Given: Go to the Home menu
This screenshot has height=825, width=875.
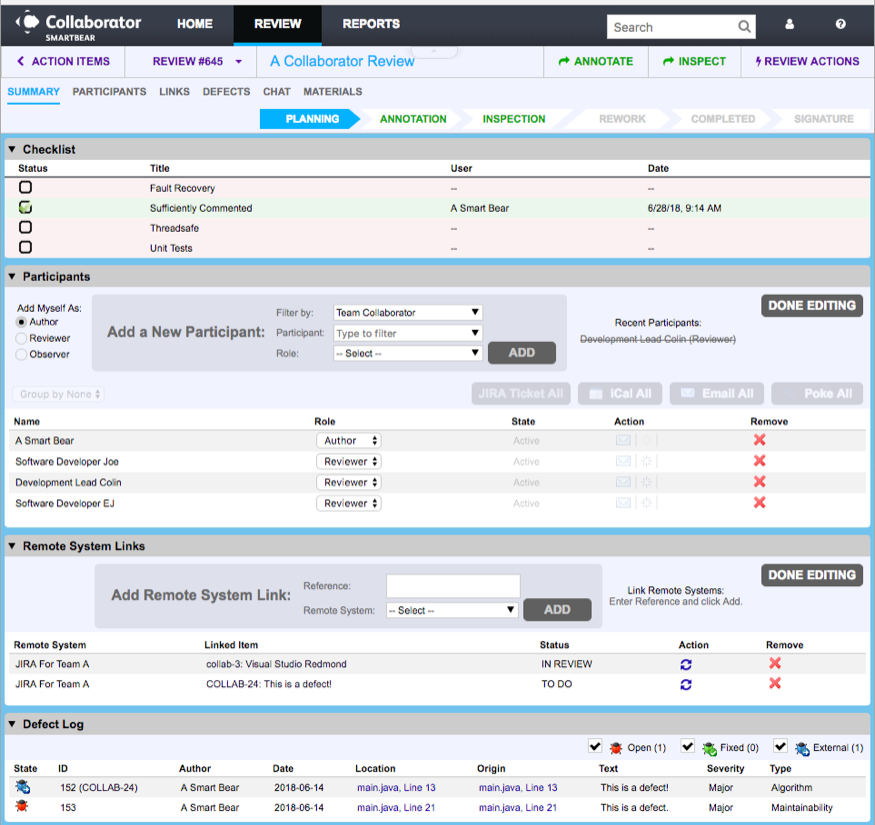Looking at the screenshot, I should pyautogui.click(x=195, y=24).
